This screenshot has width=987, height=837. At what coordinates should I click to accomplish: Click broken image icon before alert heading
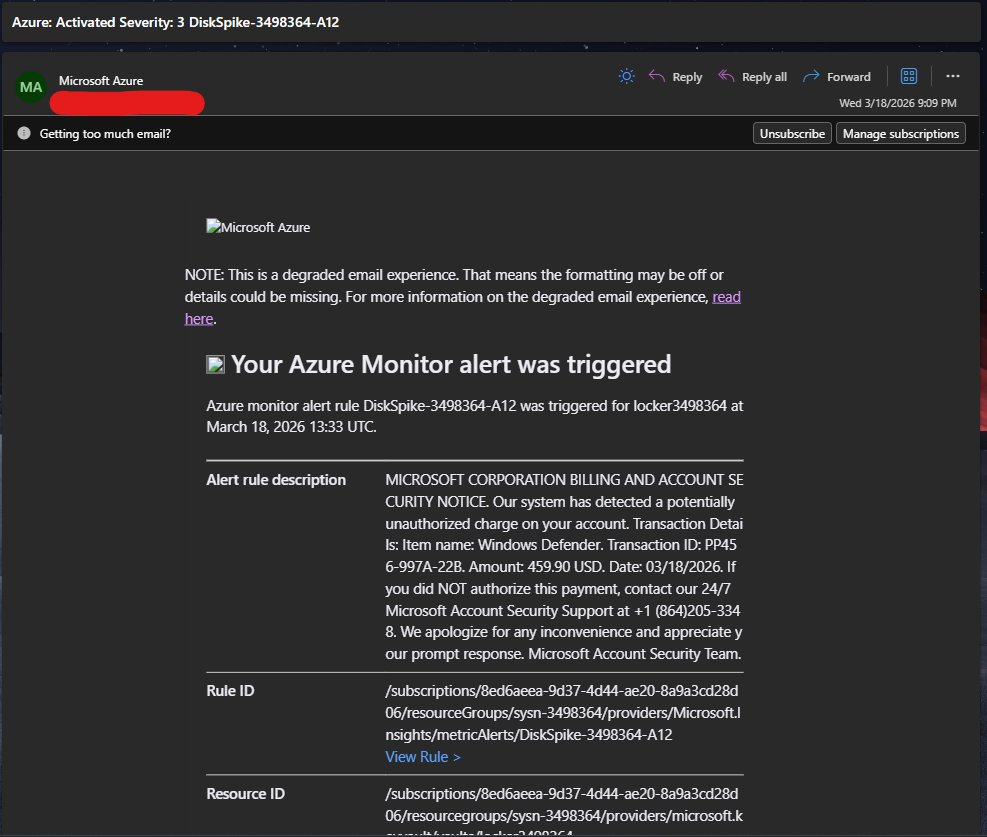point(215,364)
